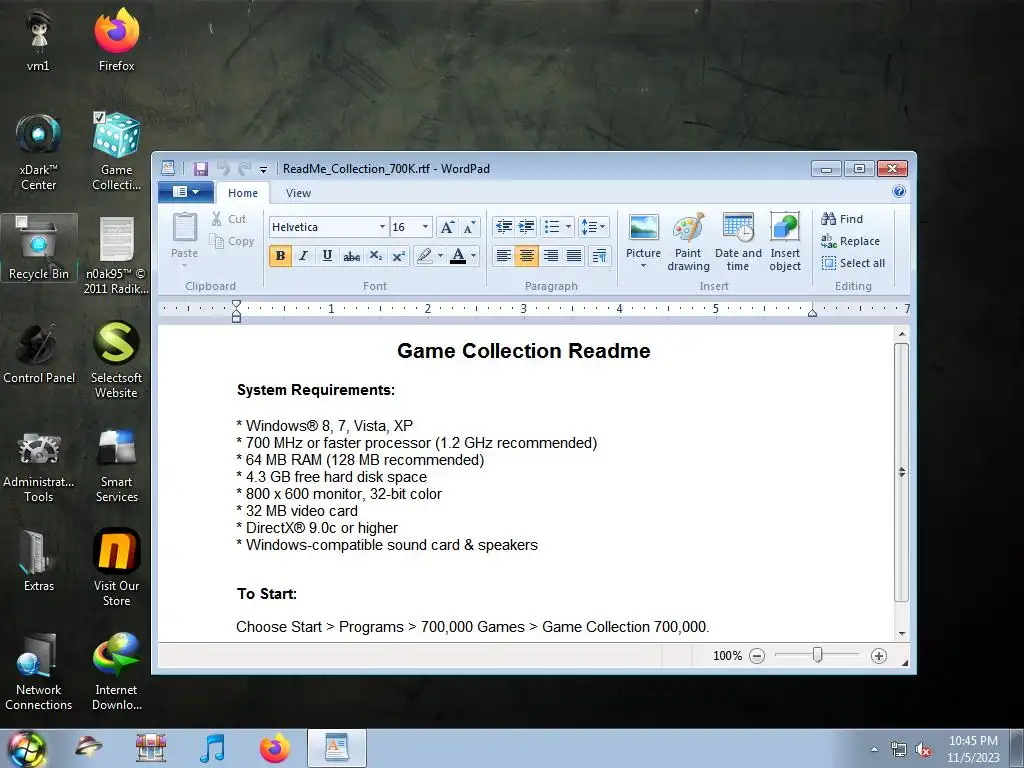The width and height of the screenshot is (1024, 768).
Task: Toggle Superscript formatting
Action: click(398, 255)
